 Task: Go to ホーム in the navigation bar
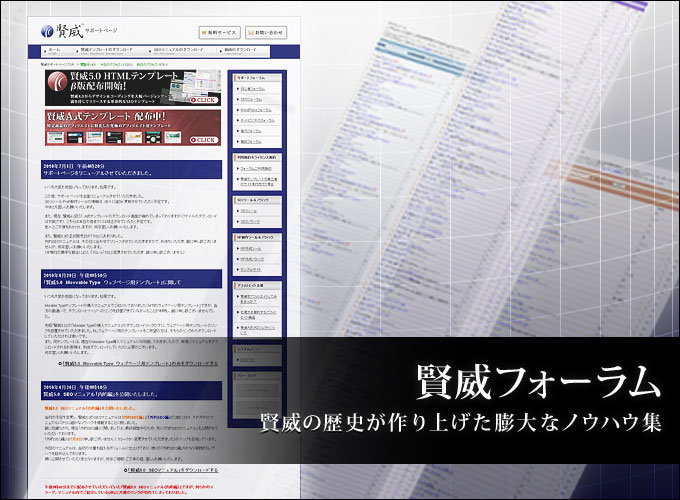point(55,50)
